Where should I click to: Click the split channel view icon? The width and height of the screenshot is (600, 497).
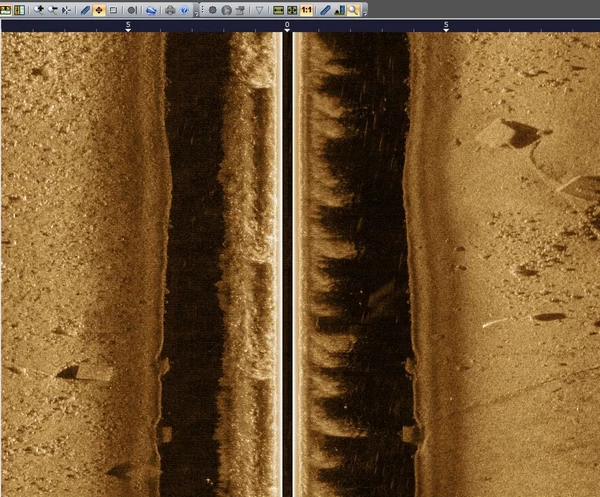pyautogui.click(x=19, y=10)
